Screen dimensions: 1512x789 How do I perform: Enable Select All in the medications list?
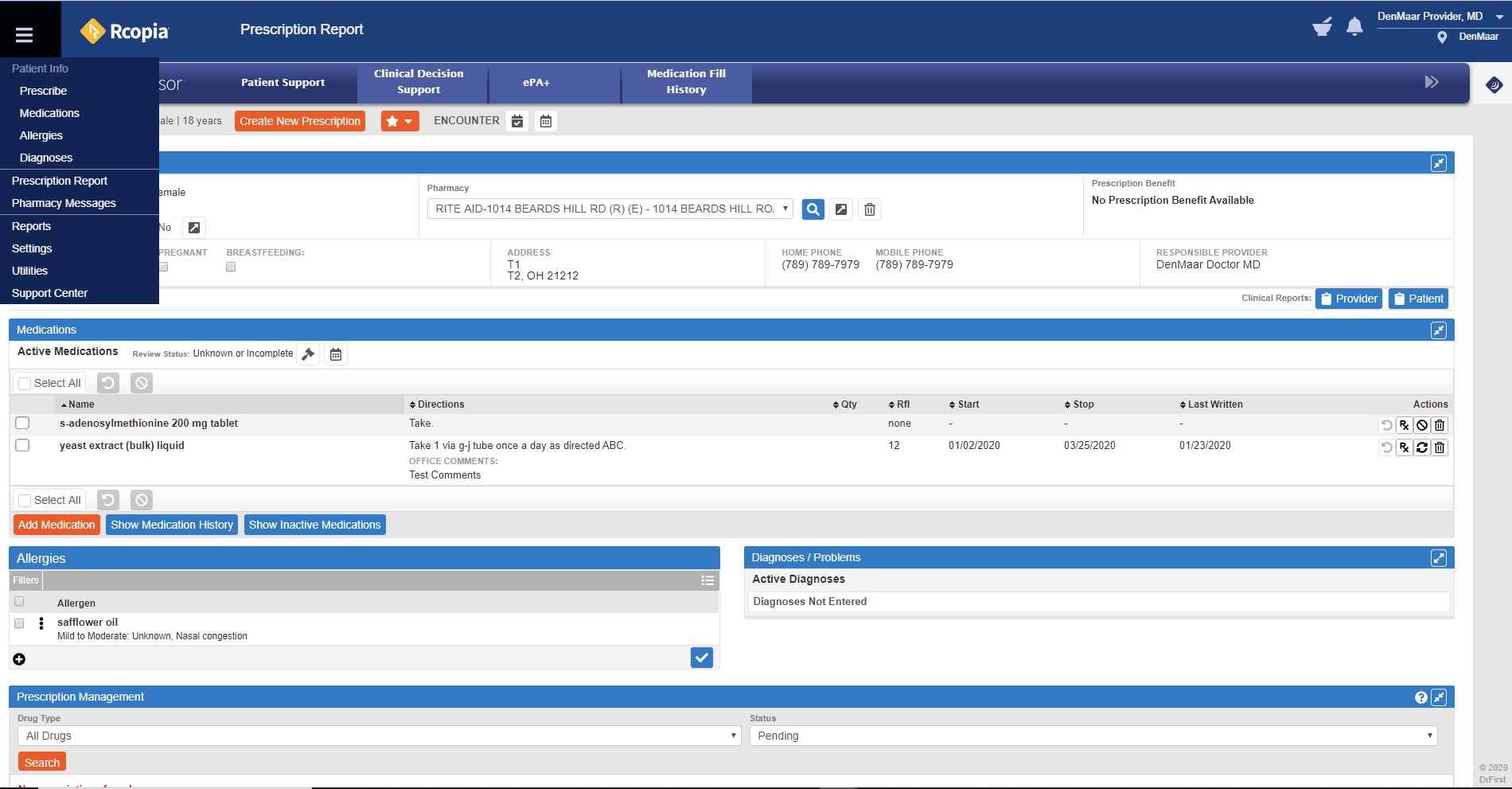click(25, 382)
